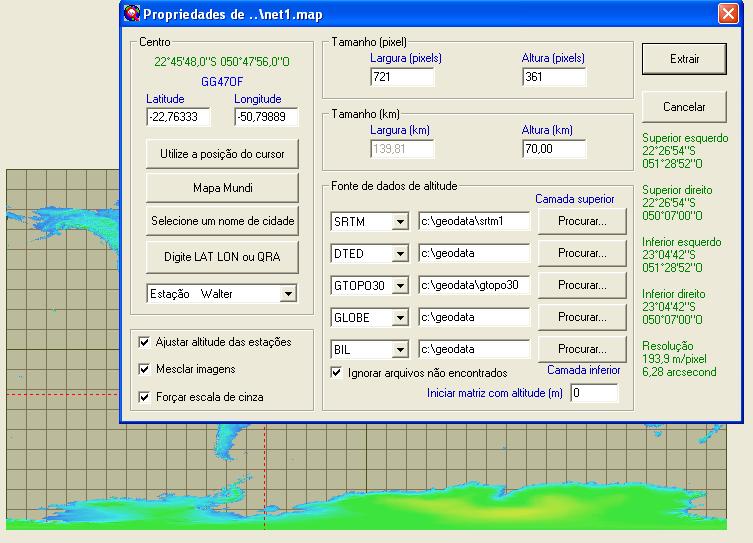The width and height of the screenshot is (753, 543).
Task: Click the GG47OF locator text
Action: coord(222,82)
